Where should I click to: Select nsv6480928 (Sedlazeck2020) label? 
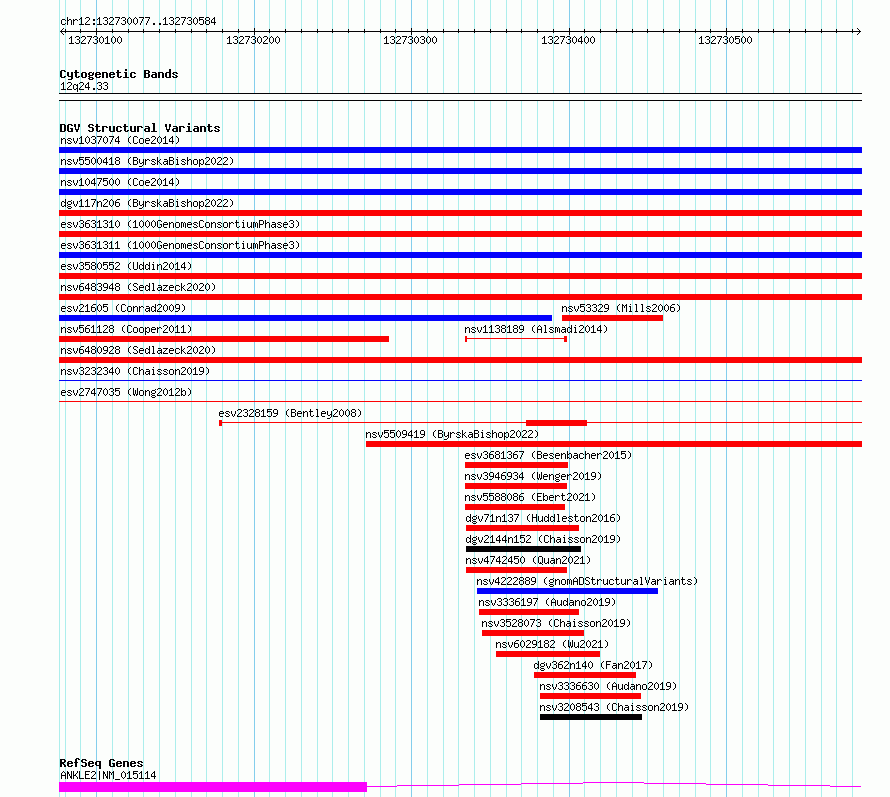click(138, 350)
